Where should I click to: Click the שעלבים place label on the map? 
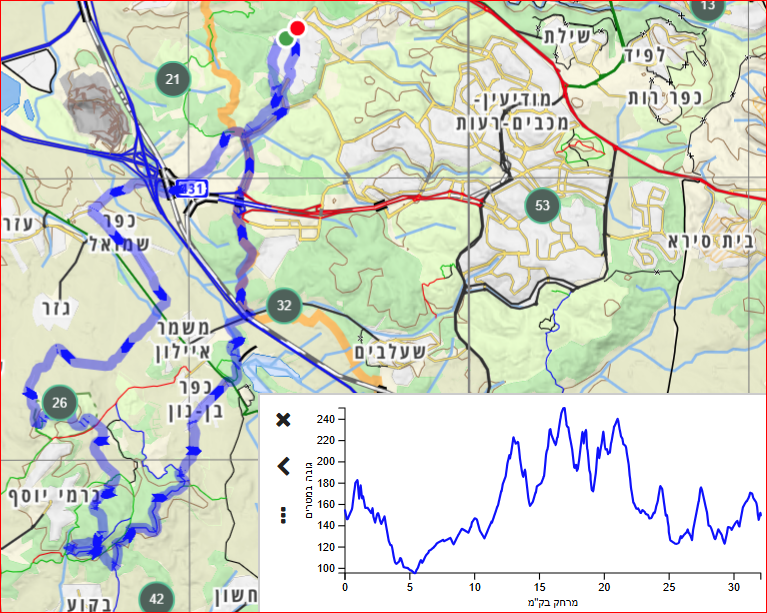tap(390, 353)
